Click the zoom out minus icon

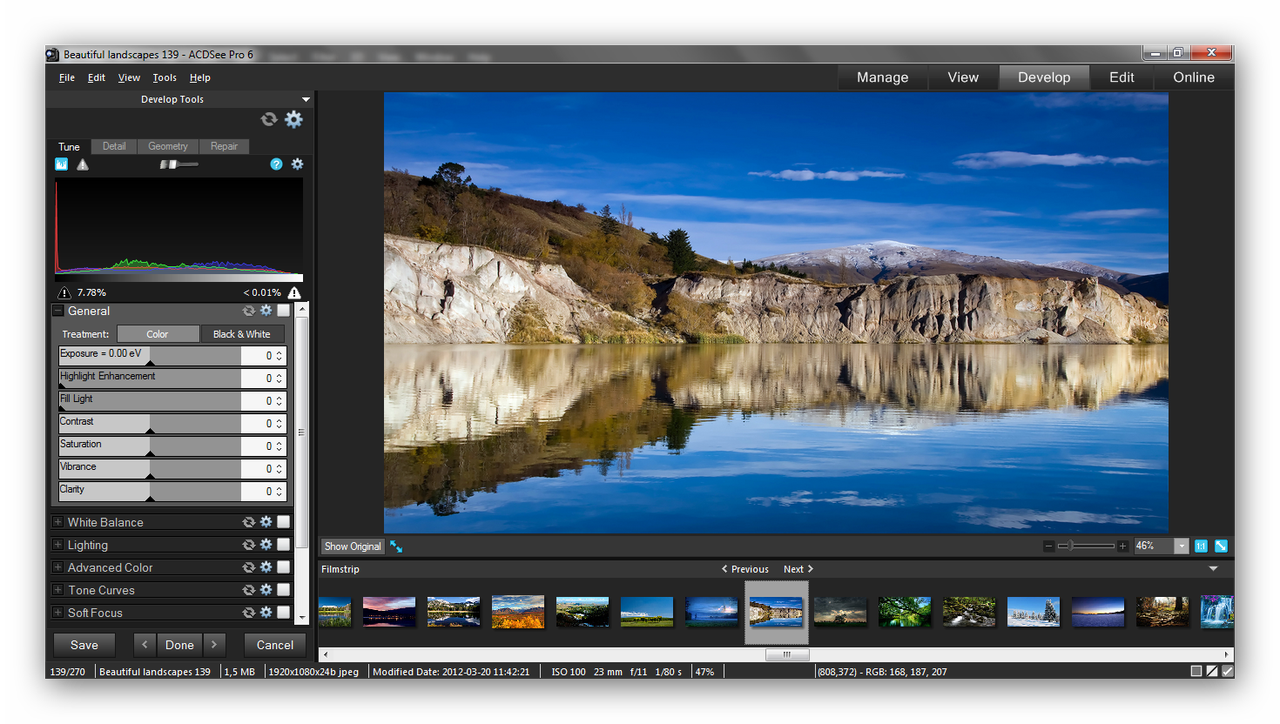click(1049, 546)
